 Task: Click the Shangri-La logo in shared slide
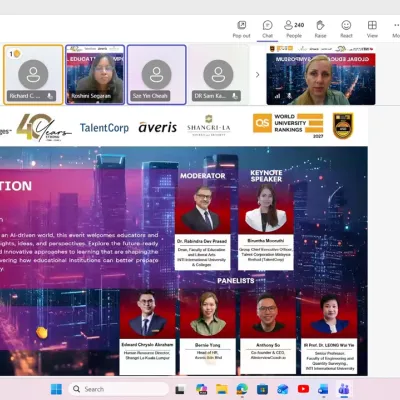[209, 125]
